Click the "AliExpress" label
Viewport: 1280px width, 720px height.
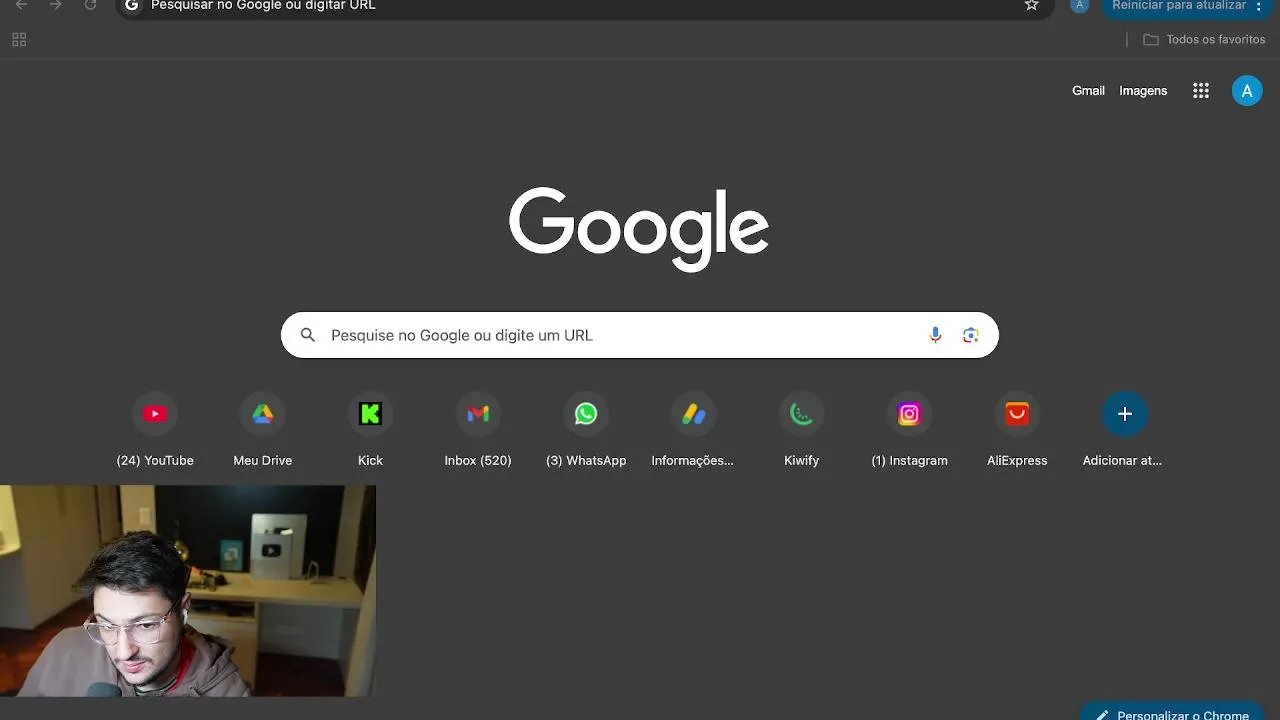pos(1017,461)
